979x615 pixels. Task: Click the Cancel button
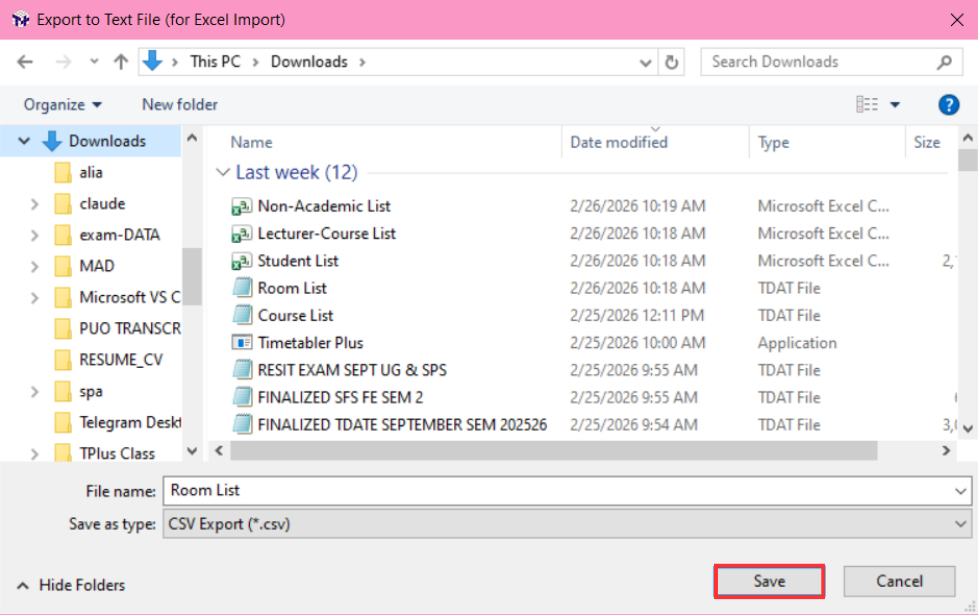pos(899,581)
